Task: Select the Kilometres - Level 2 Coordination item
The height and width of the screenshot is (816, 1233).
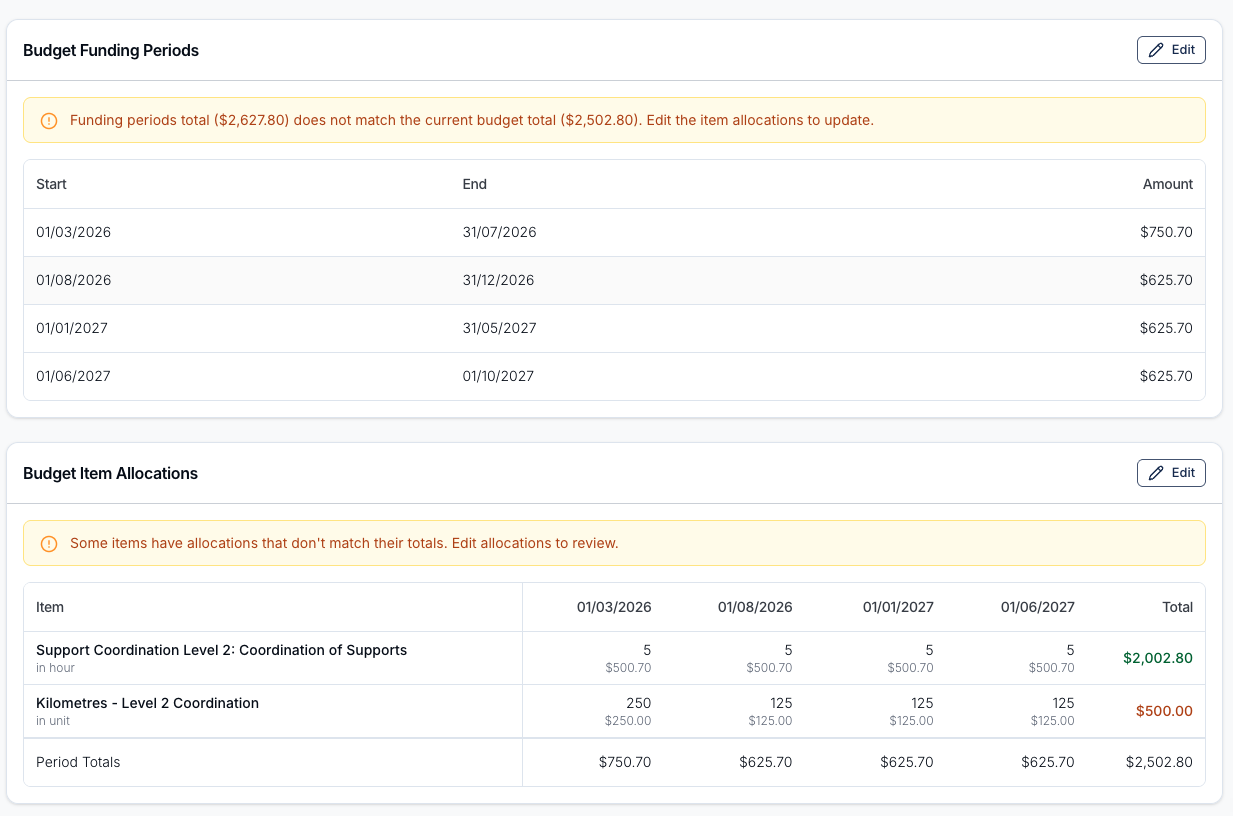Action: 147,703
